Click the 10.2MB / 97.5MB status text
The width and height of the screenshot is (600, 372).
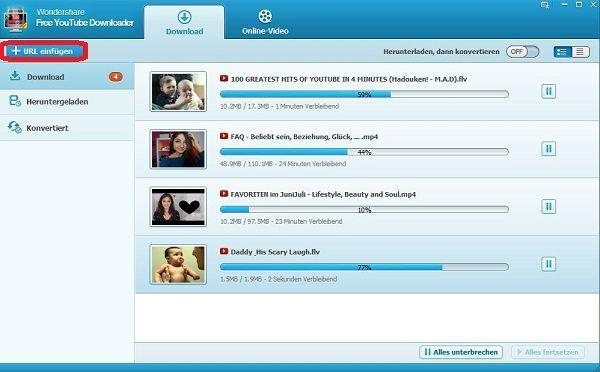point(281,222)
